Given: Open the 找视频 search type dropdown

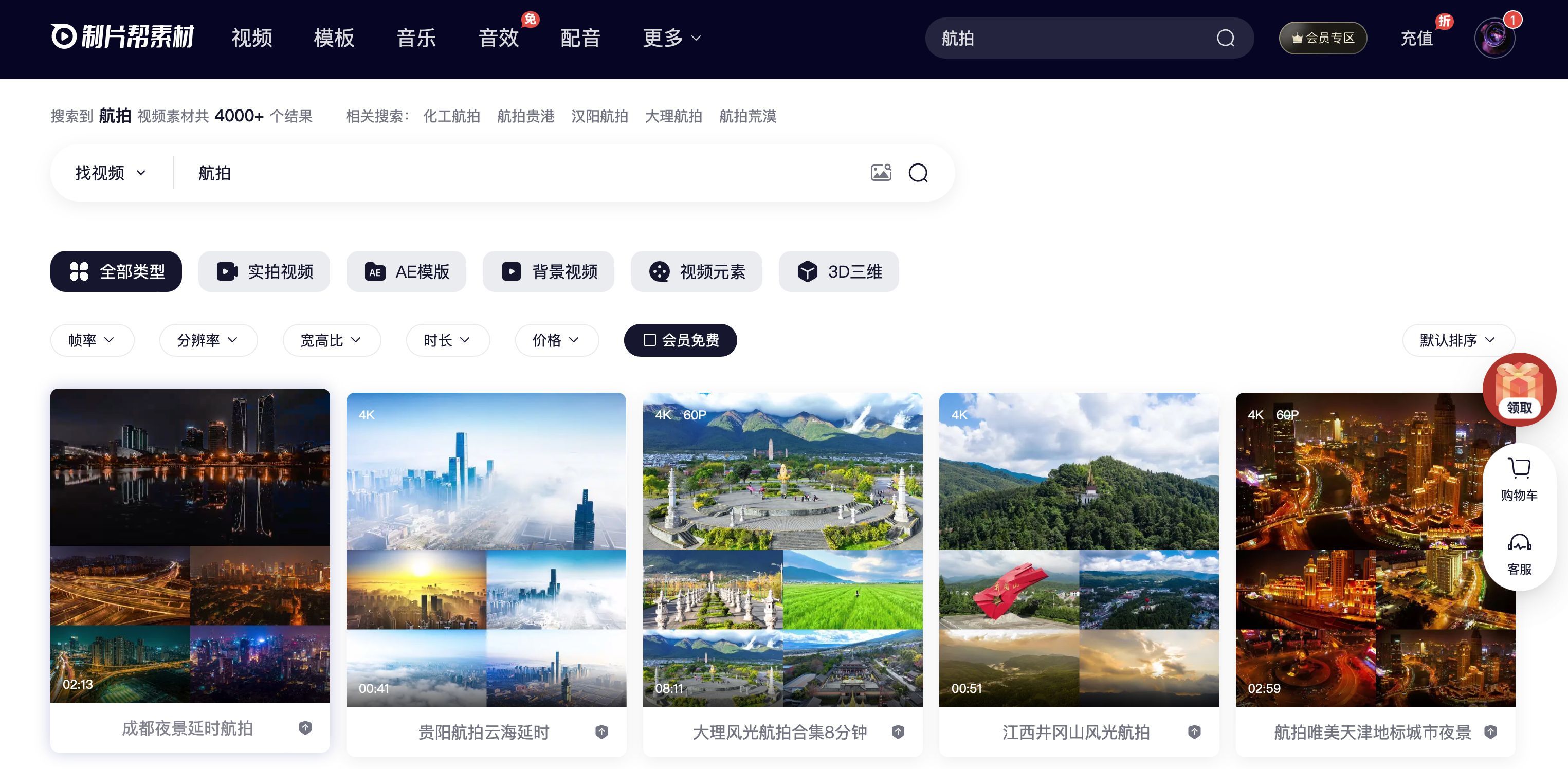Looking at the screenshot, I should pyautogui.click(x=111, y=173).
